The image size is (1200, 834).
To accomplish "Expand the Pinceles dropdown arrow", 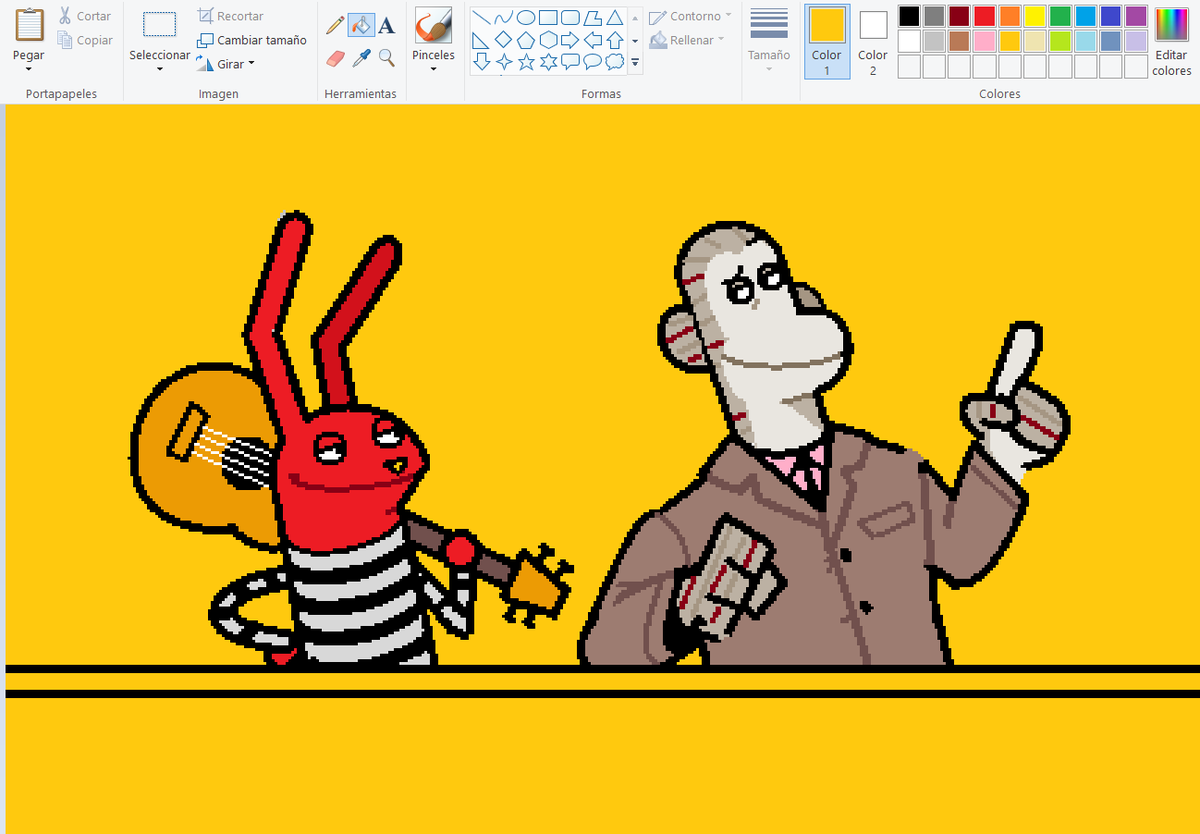I will click(433, 69).
